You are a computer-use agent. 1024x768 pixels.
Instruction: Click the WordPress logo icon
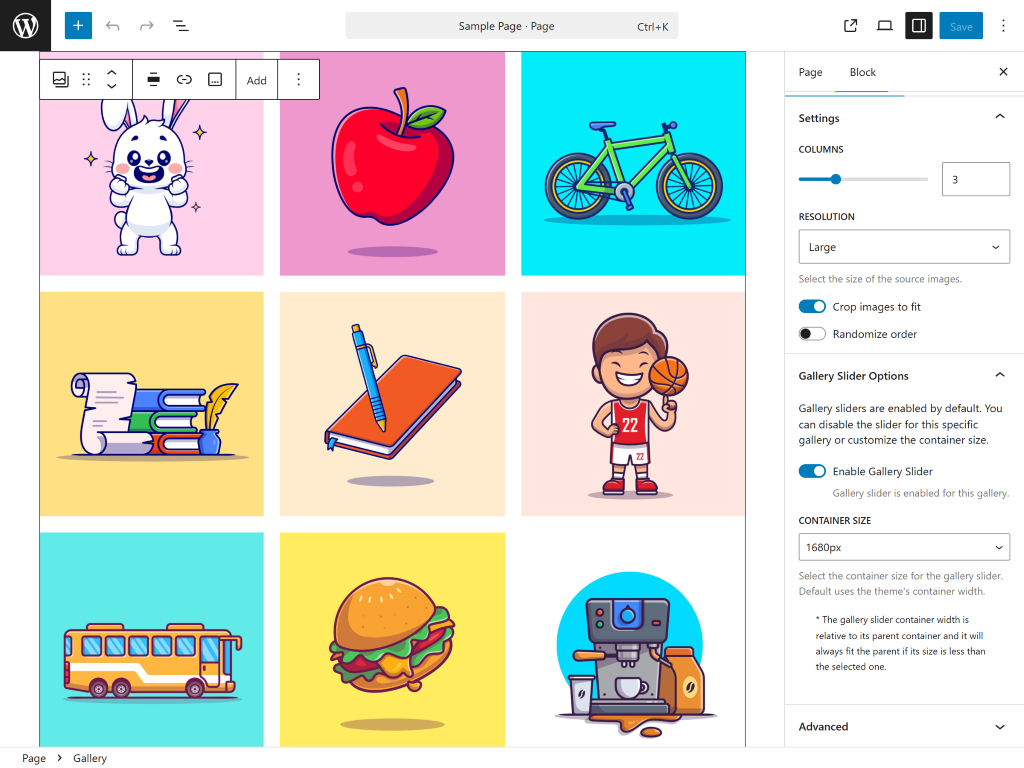25,26
